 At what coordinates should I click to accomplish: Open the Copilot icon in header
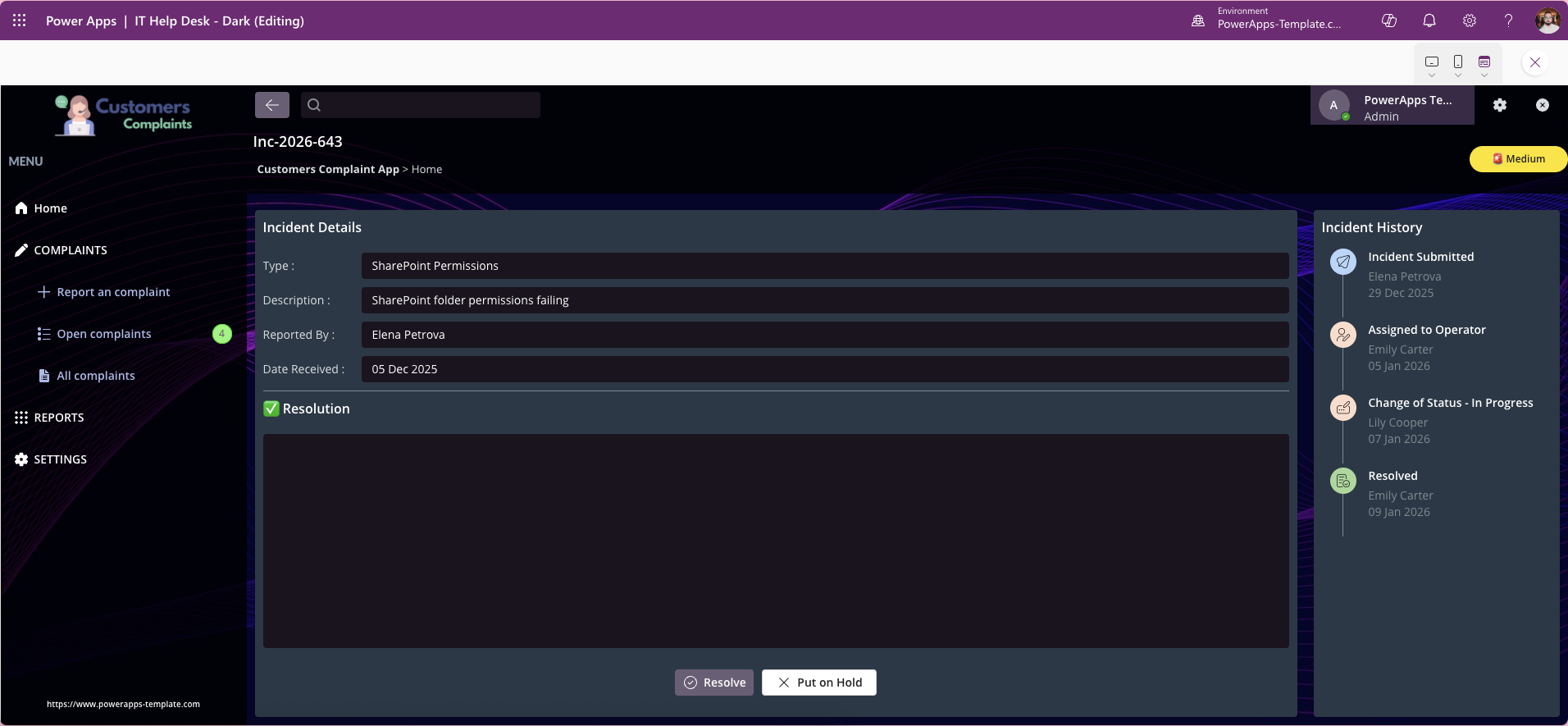click(1389, 21)
